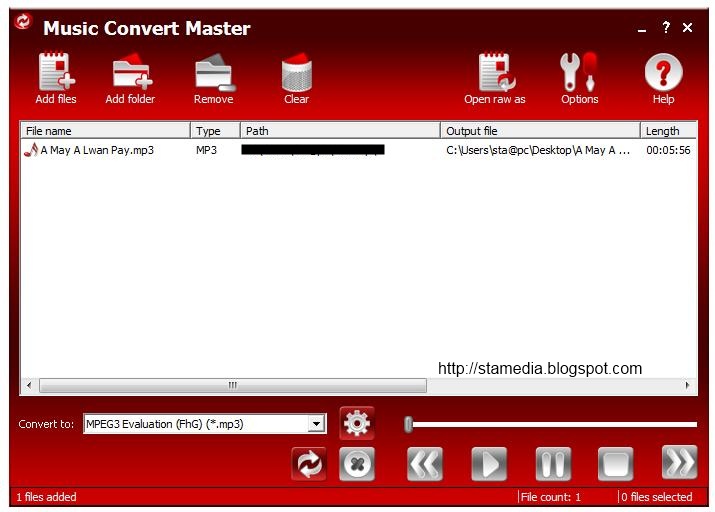Viewport: 715px width, 512px height.
Task: Click the 00:05:56 length value
Action: 668,150
